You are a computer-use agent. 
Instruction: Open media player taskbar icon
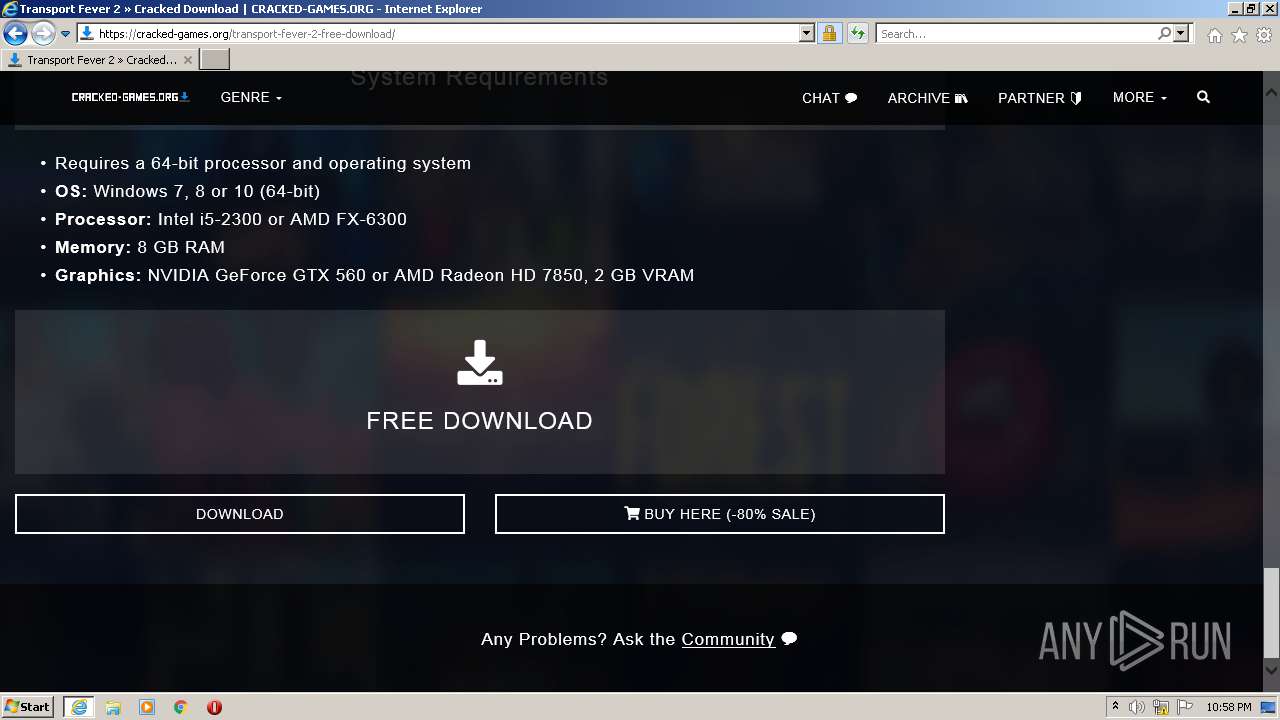(147, 707)
